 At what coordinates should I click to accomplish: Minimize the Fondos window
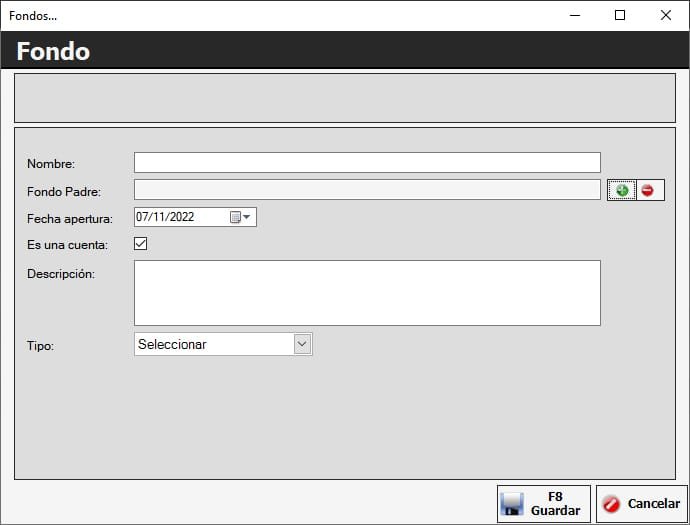tap(574, 15)
